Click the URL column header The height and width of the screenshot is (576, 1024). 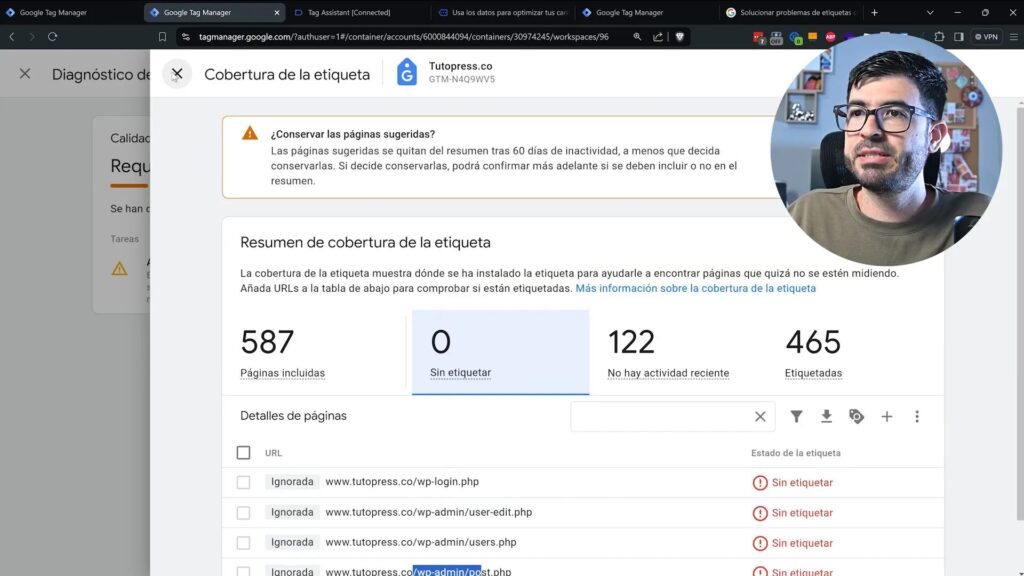(274, 453)
